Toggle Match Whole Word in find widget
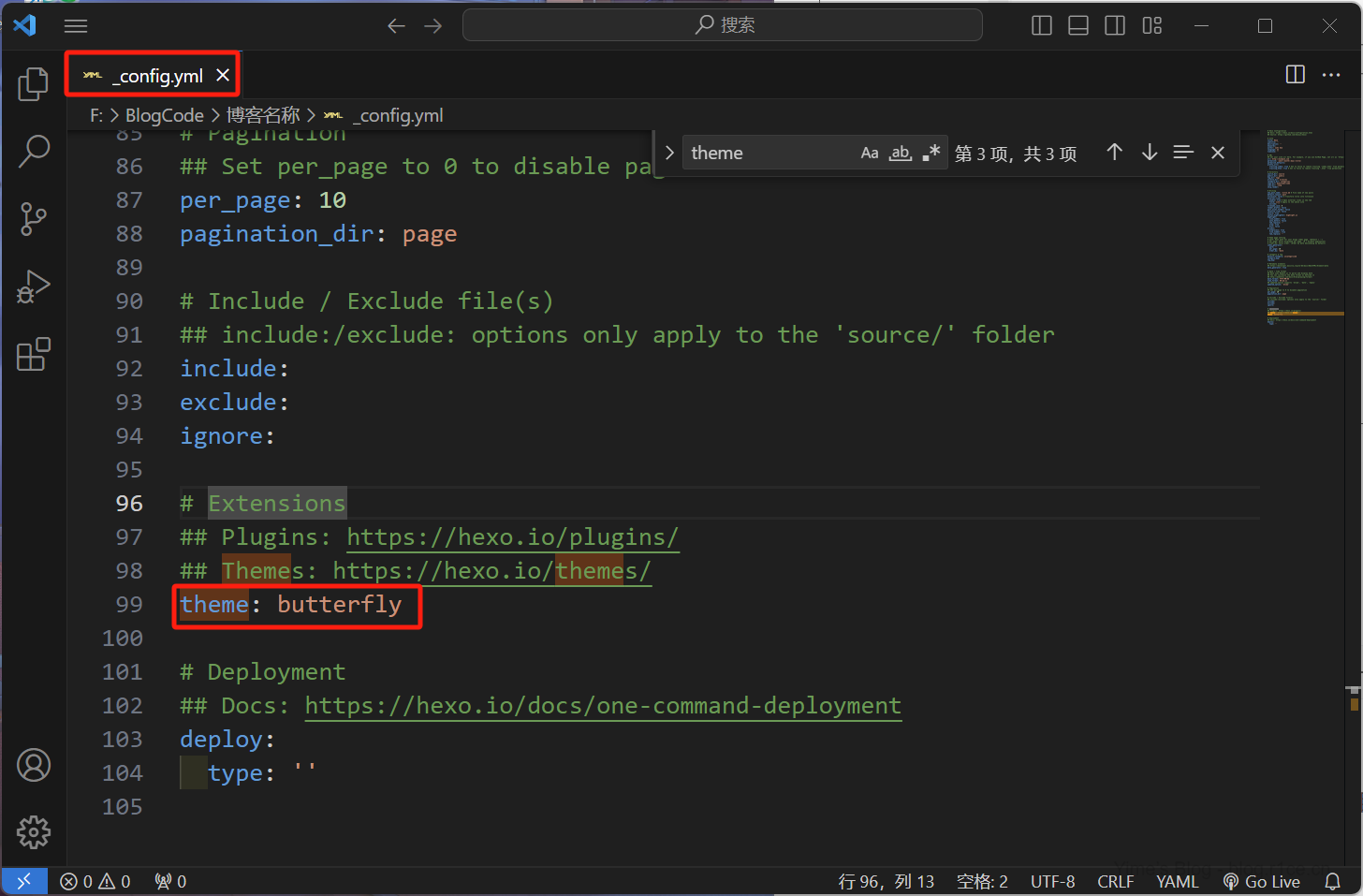This screenshot has width=1363, height=896. [x=900, y=153]
